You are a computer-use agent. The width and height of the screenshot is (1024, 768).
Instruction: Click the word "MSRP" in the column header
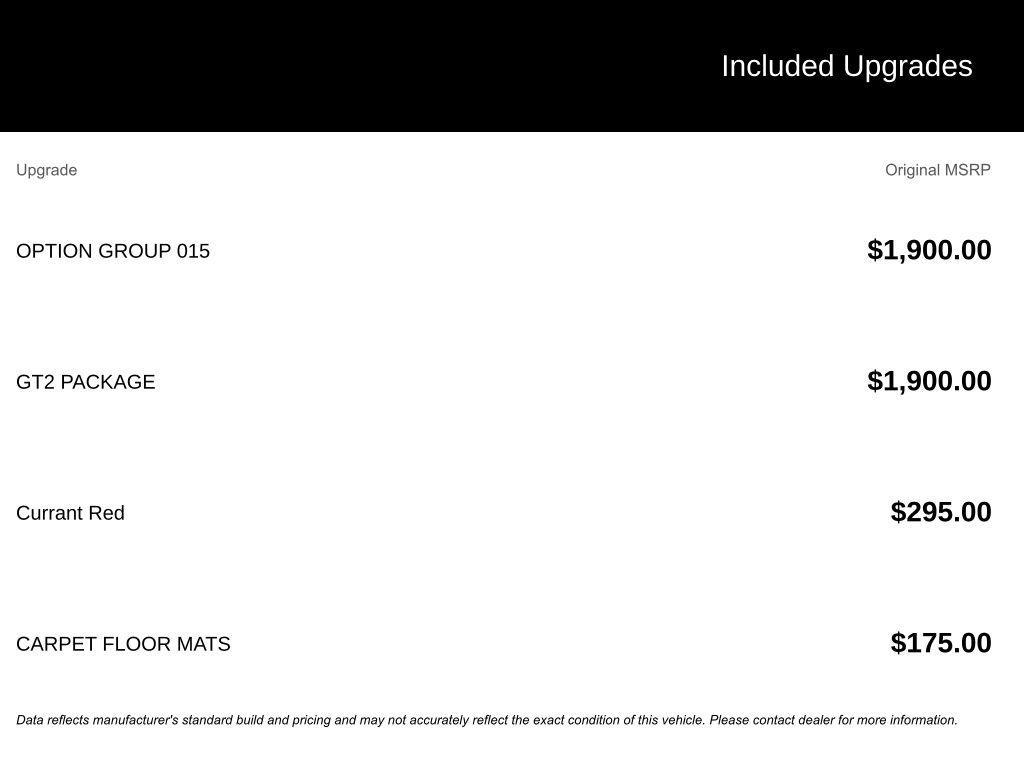968,170
